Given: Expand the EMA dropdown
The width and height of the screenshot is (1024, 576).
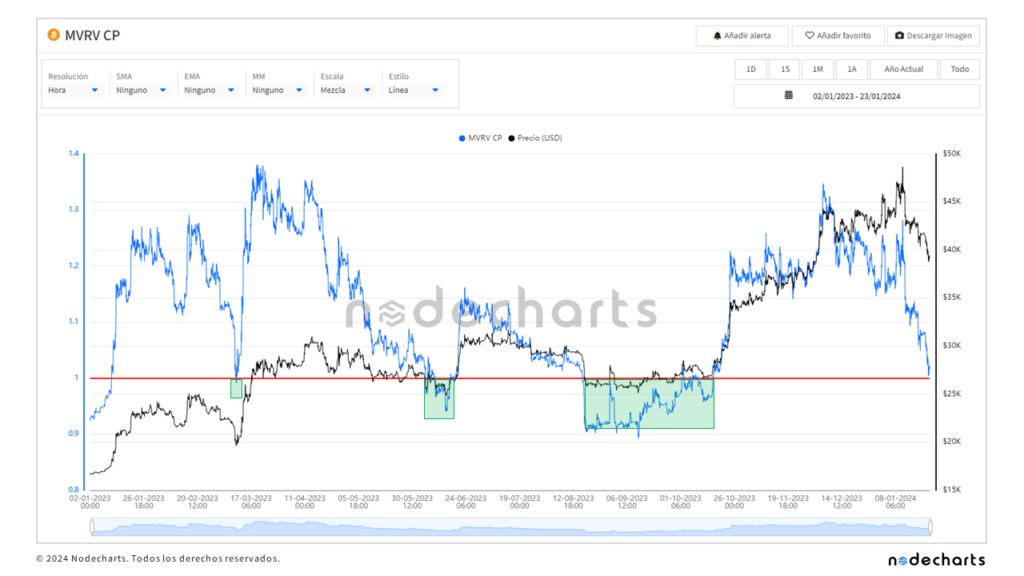Looking at the screenshot, I should coord(210,90).
